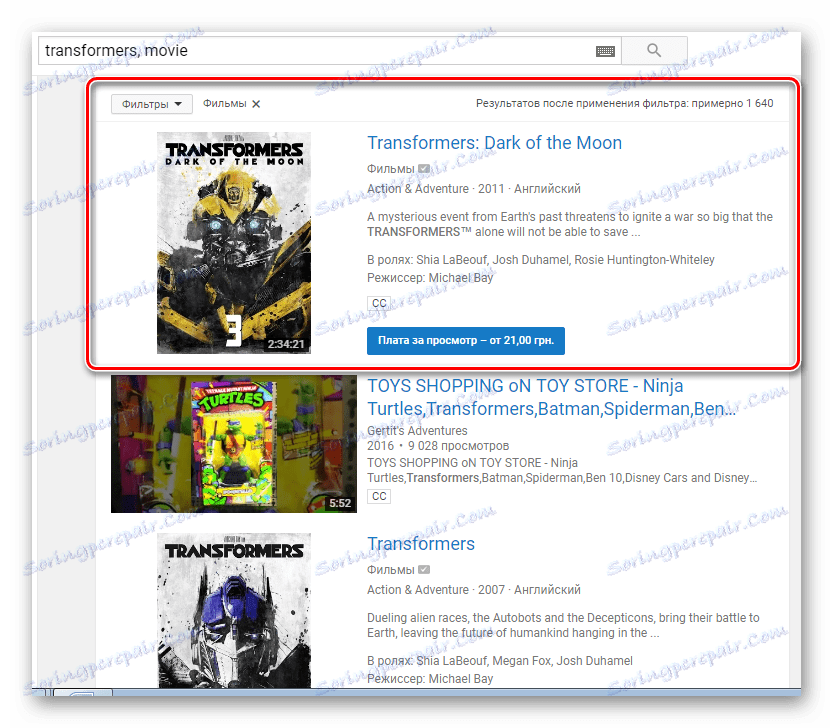833x728 pixels.
Task: Remove the Фильмы filter with X
Action: [x=256, y=104]
